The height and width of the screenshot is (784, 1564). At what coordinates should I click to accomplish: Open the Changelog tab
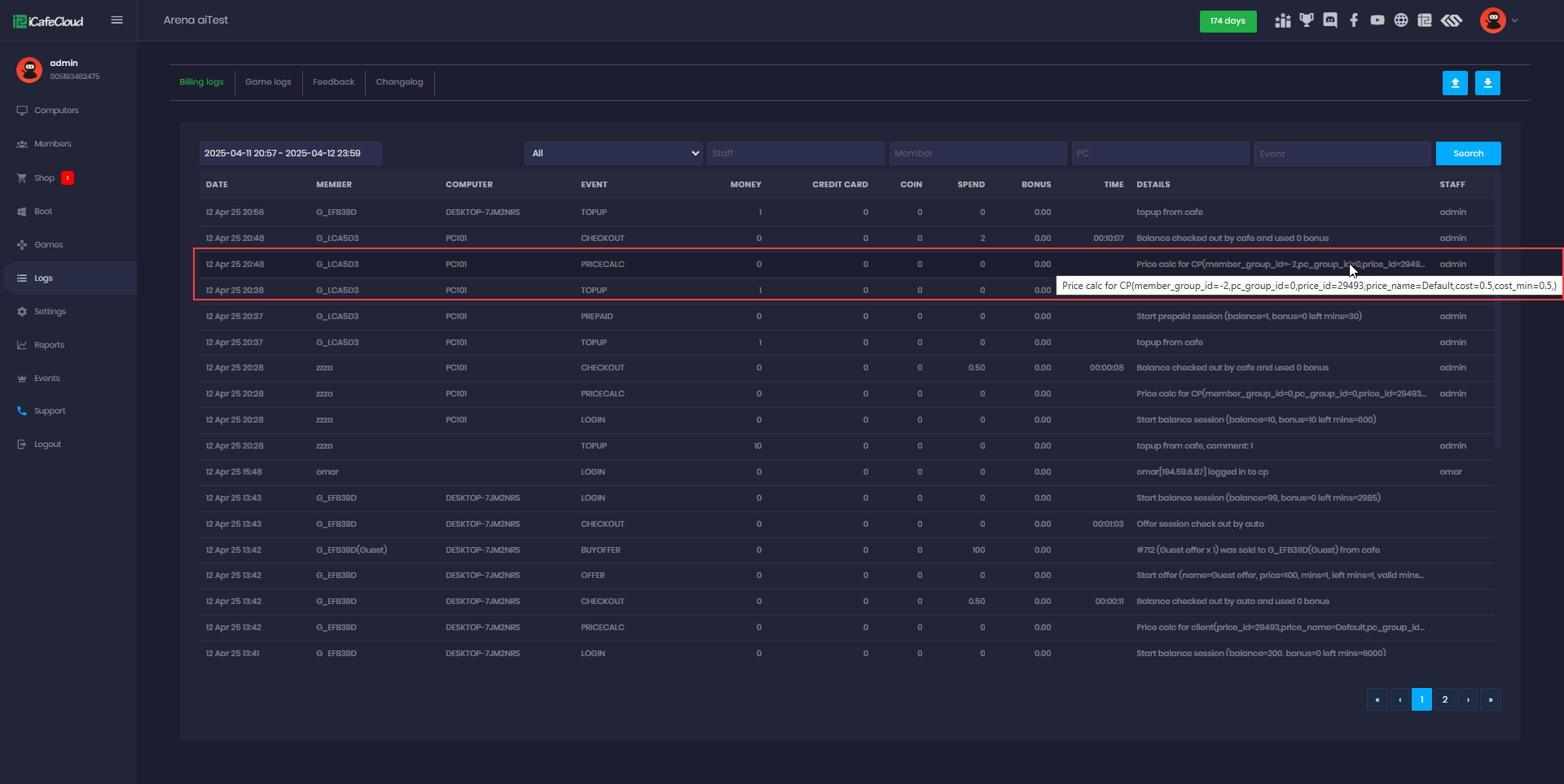click(x=399, y=82)
